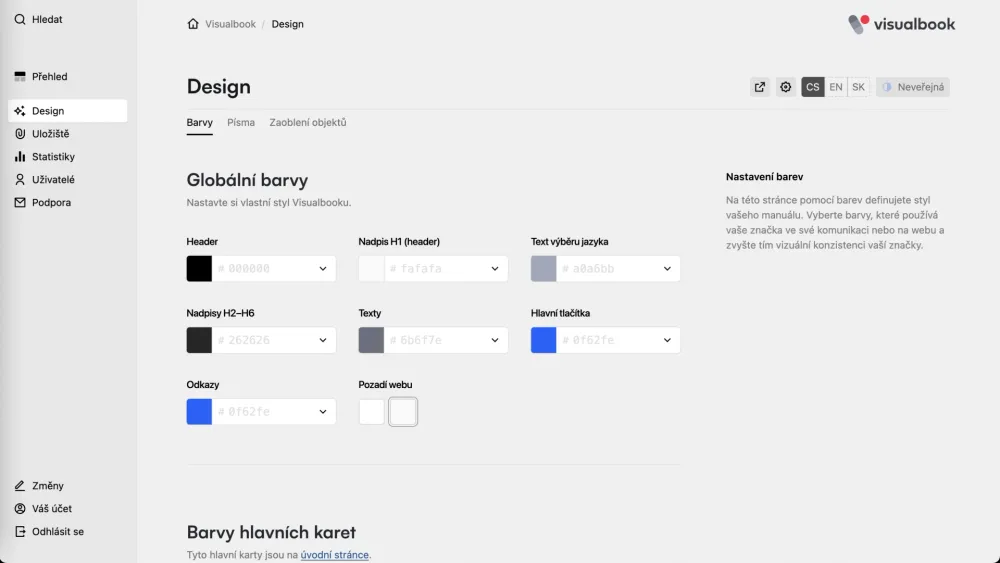1000x563 pixels.
Task: Expand the Header color dropdown
Action: (323, 268)
